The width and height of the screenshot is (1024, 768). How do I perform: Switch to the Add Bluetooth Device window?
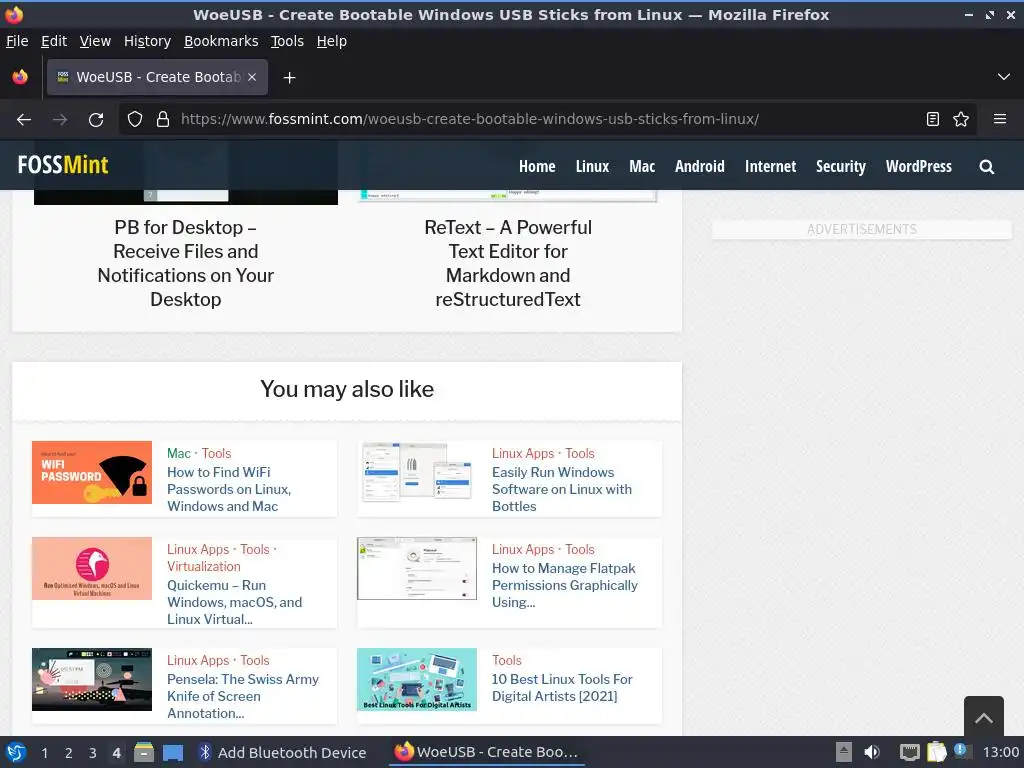pos(283,752)
